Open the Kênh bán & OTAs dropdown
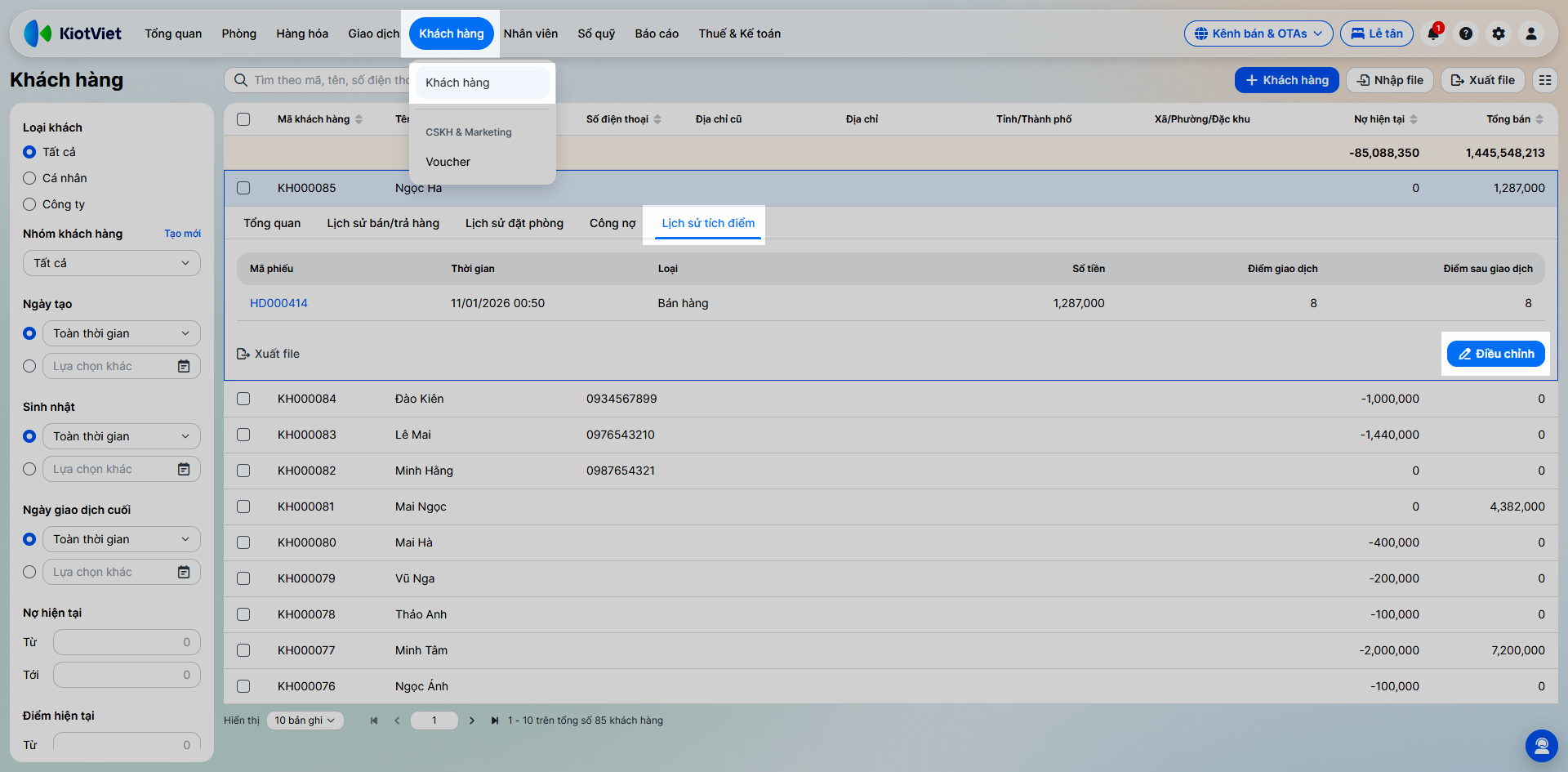 click(x=1258, y=33)
